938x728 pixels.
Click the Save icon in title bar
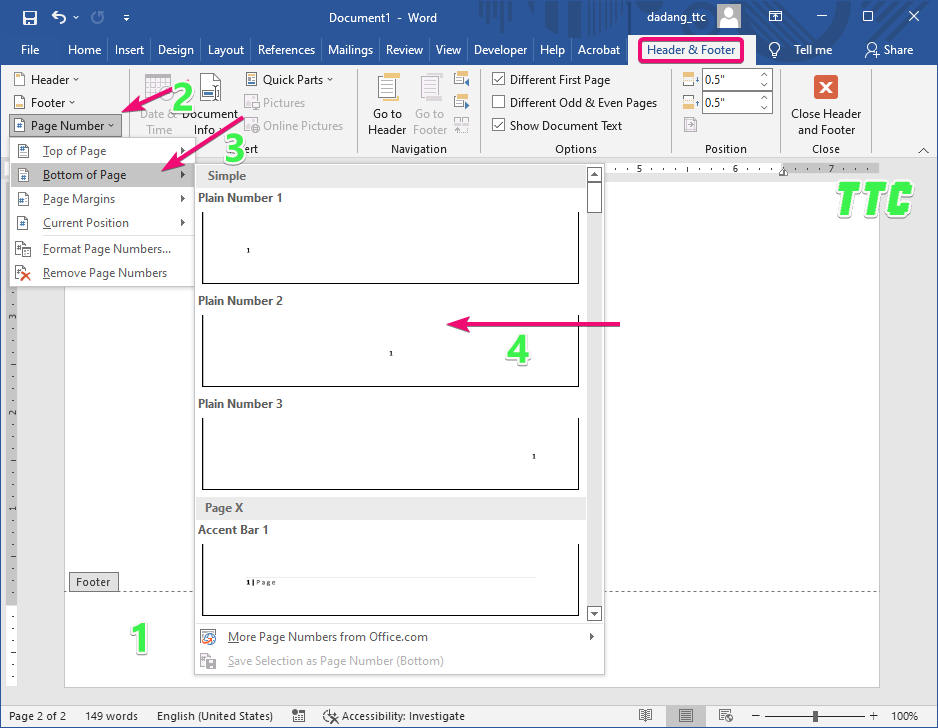point(29,17)
